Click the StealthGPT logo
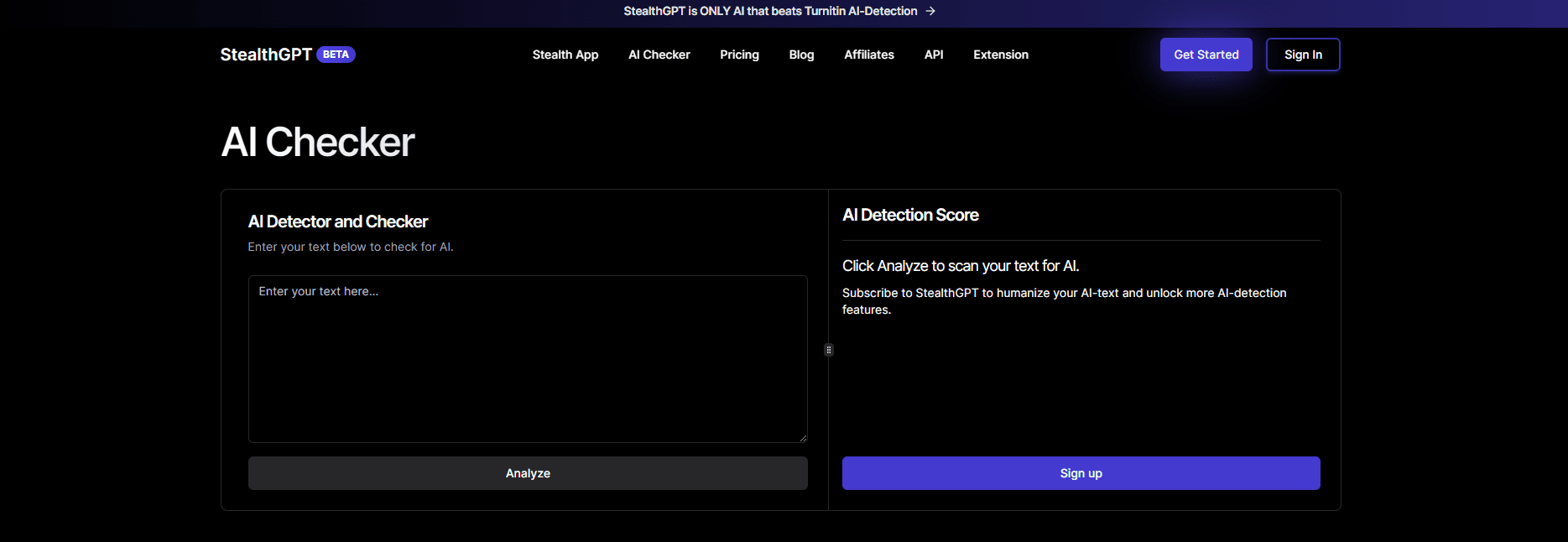The width and height of the screenshot is (1568, 542). pos(266,55)
